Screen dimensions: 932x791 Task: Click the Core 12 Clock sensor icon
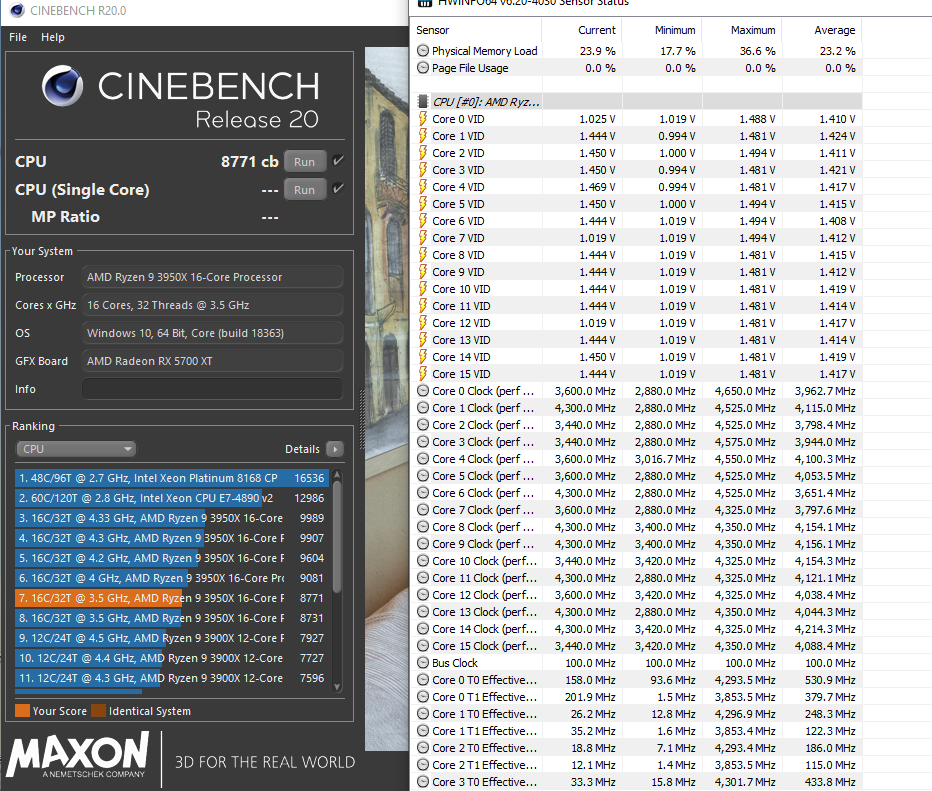point(423,595)
